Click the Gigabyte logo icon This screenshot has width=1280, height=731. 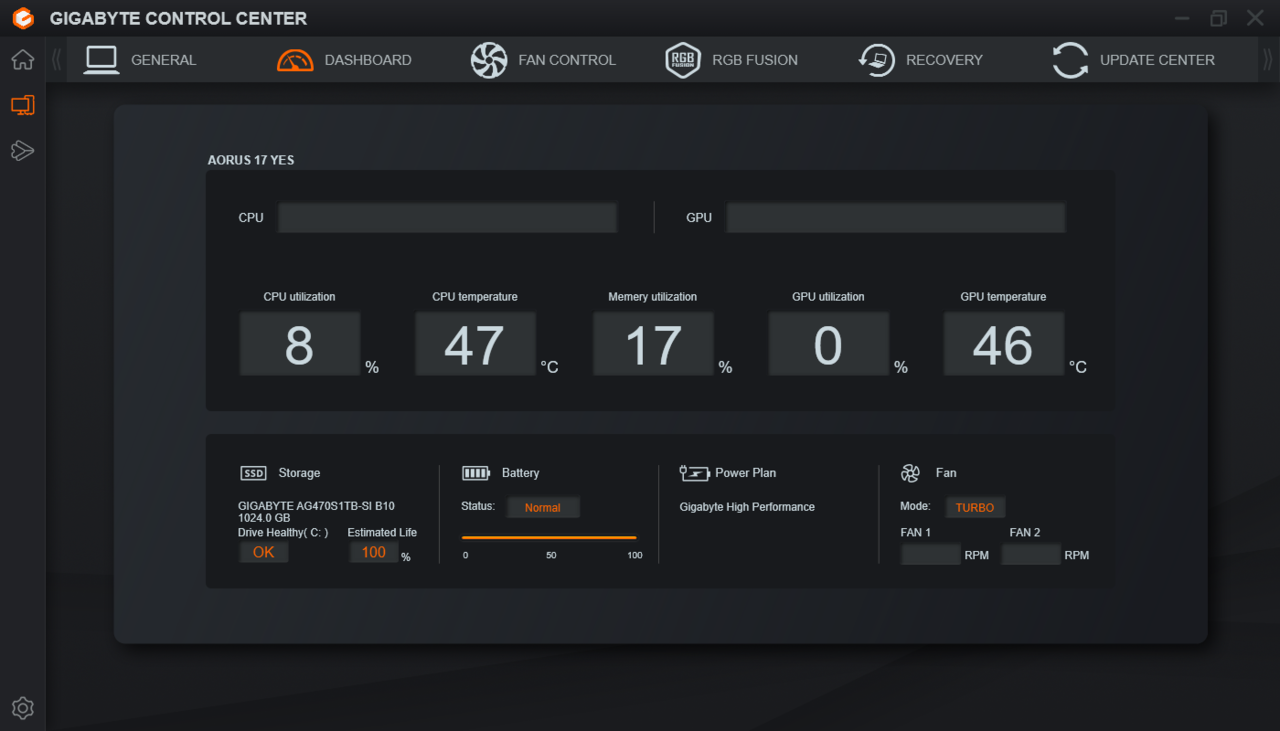(x=23, y=18)
